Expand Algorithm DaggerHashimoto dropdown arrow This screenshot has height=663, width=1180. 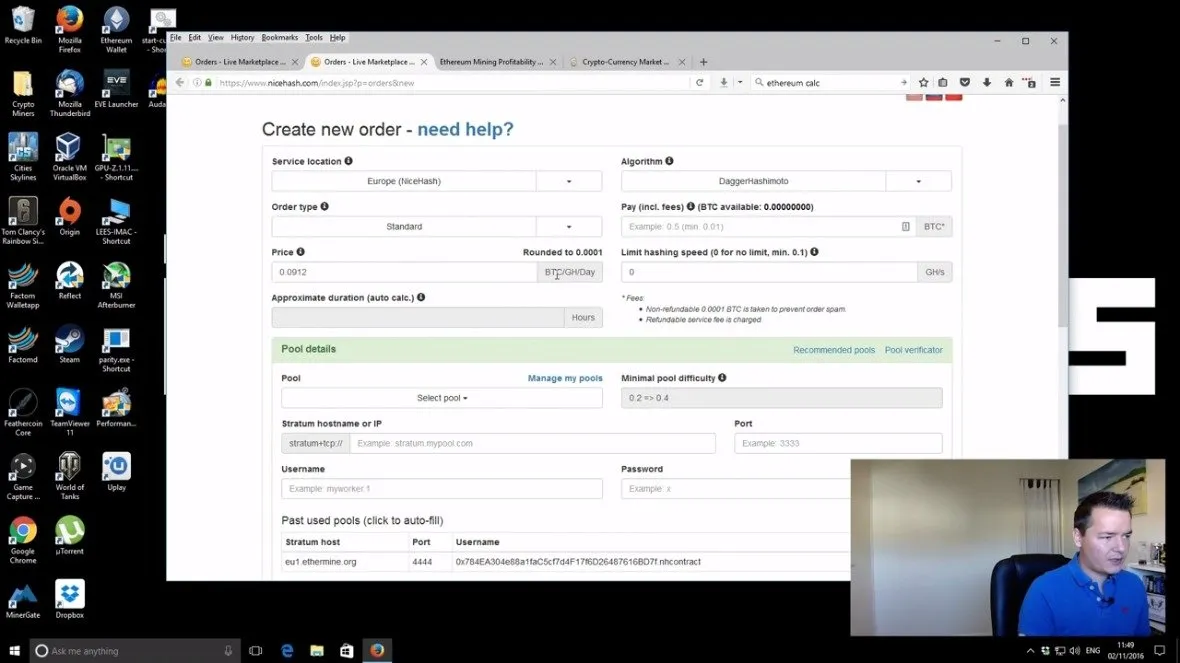[x=918, y=181]
